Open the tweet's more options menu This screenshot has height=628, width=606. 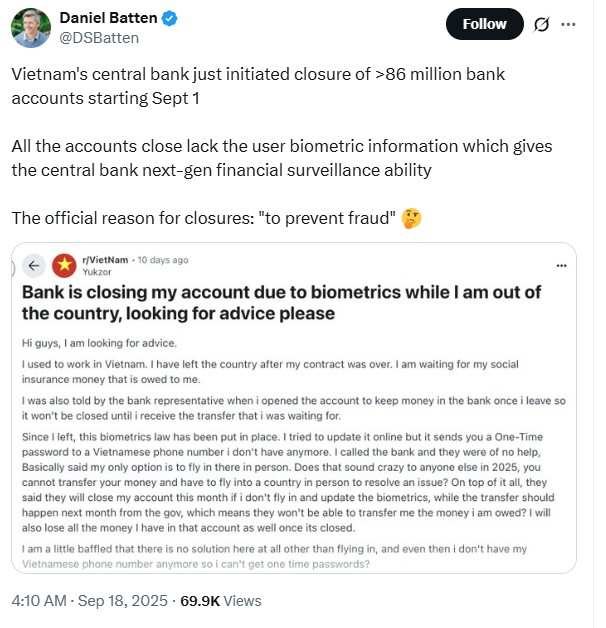tap(568, 24)
